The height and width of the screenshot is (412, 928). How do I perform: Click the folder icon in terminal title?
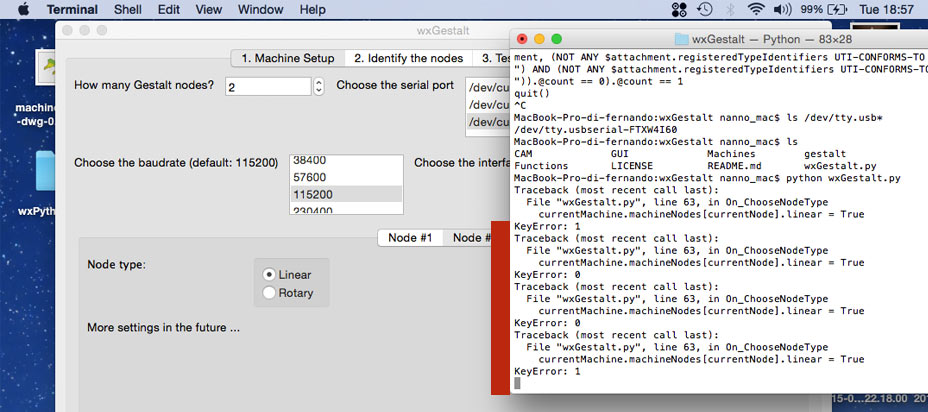pyautogui.click(x=682, y=39)
